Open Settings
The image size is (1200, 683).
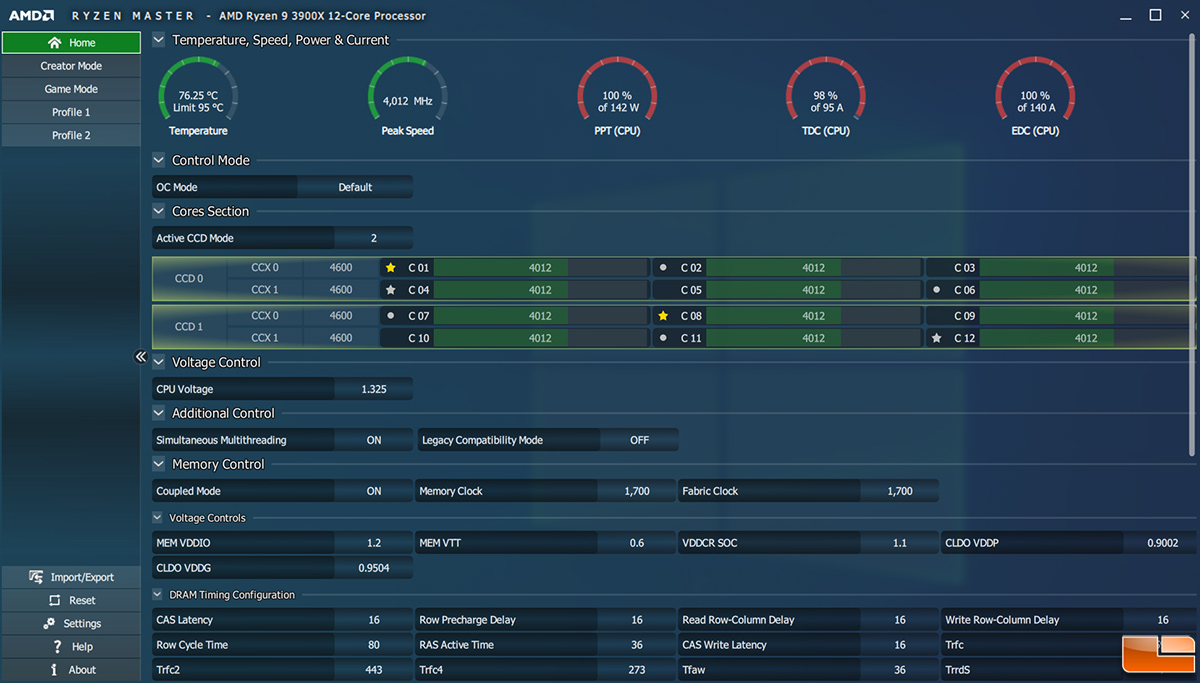(71, 623)
